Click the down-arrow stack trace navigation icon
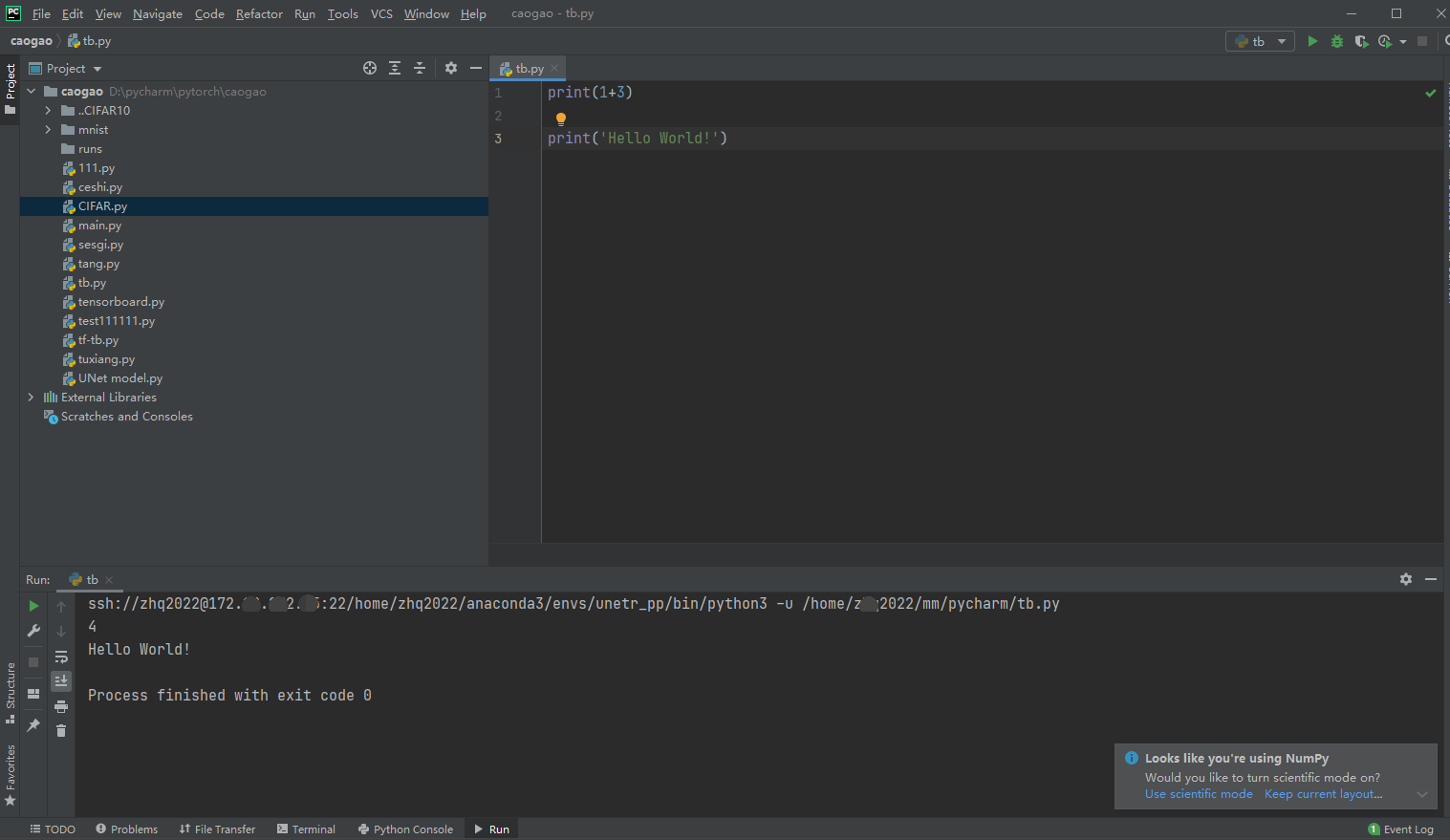Viewport: 1450px width, 840px height. click(61, 632)
